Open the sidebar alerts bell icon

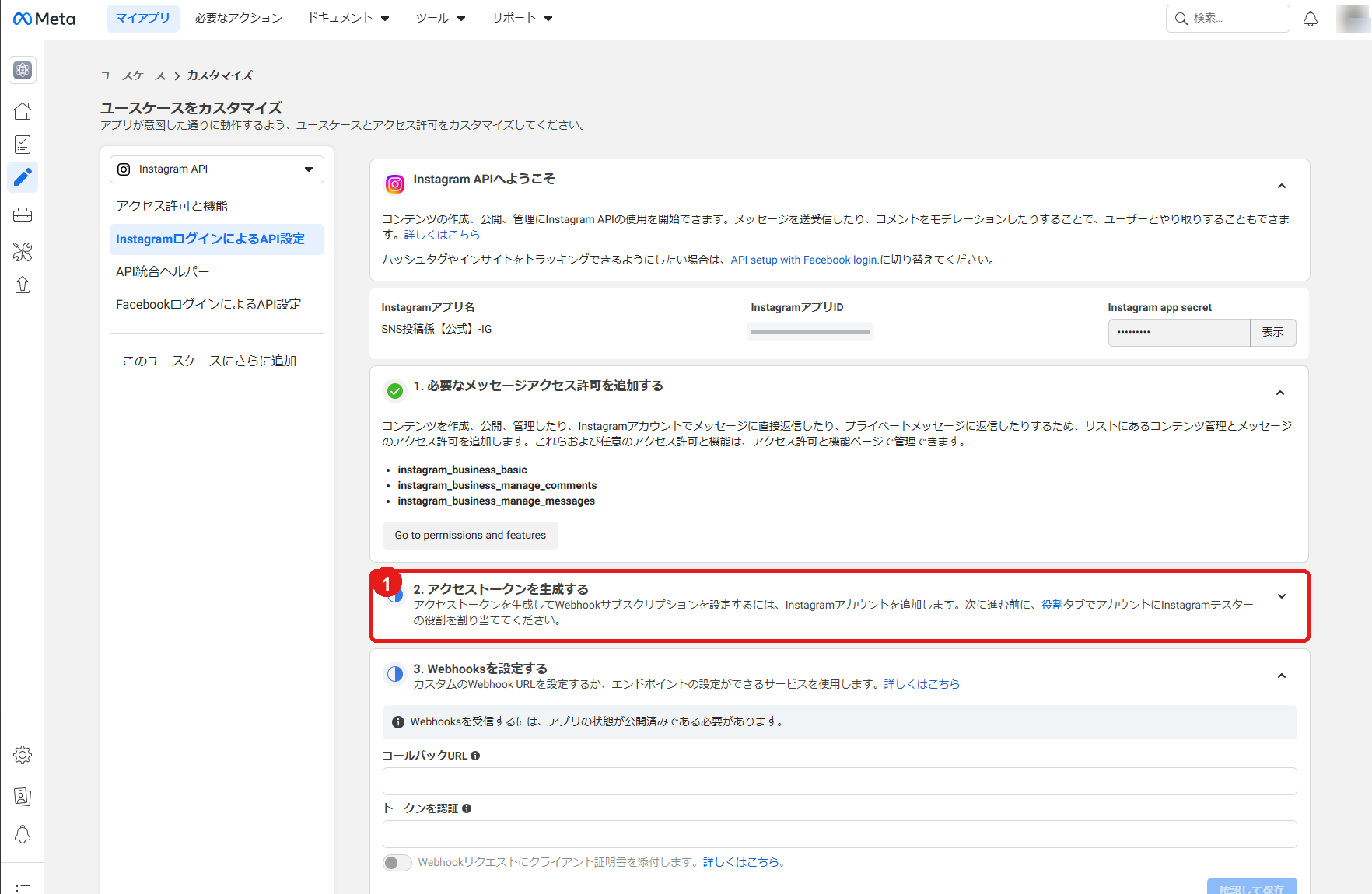click(23, 834)
